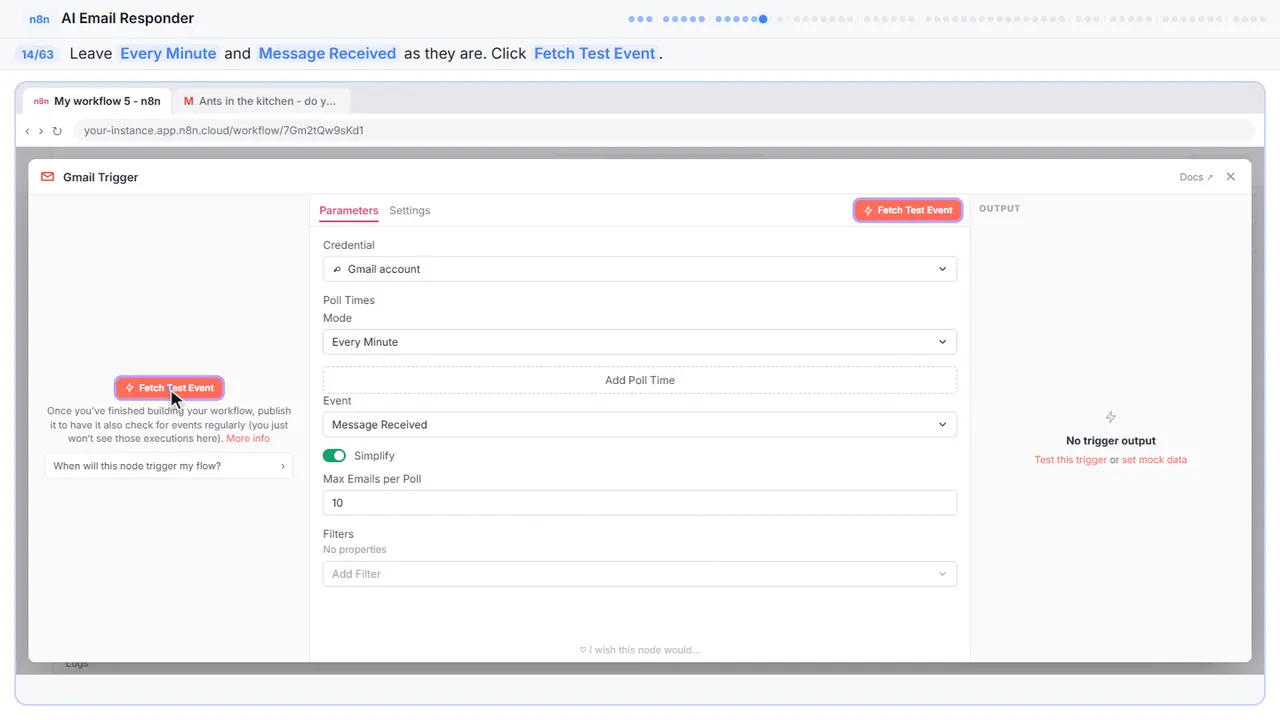The width and height of the screenshot is (1280, 720).
Task: Click the browser back arrow
Action: click(27, 131)
